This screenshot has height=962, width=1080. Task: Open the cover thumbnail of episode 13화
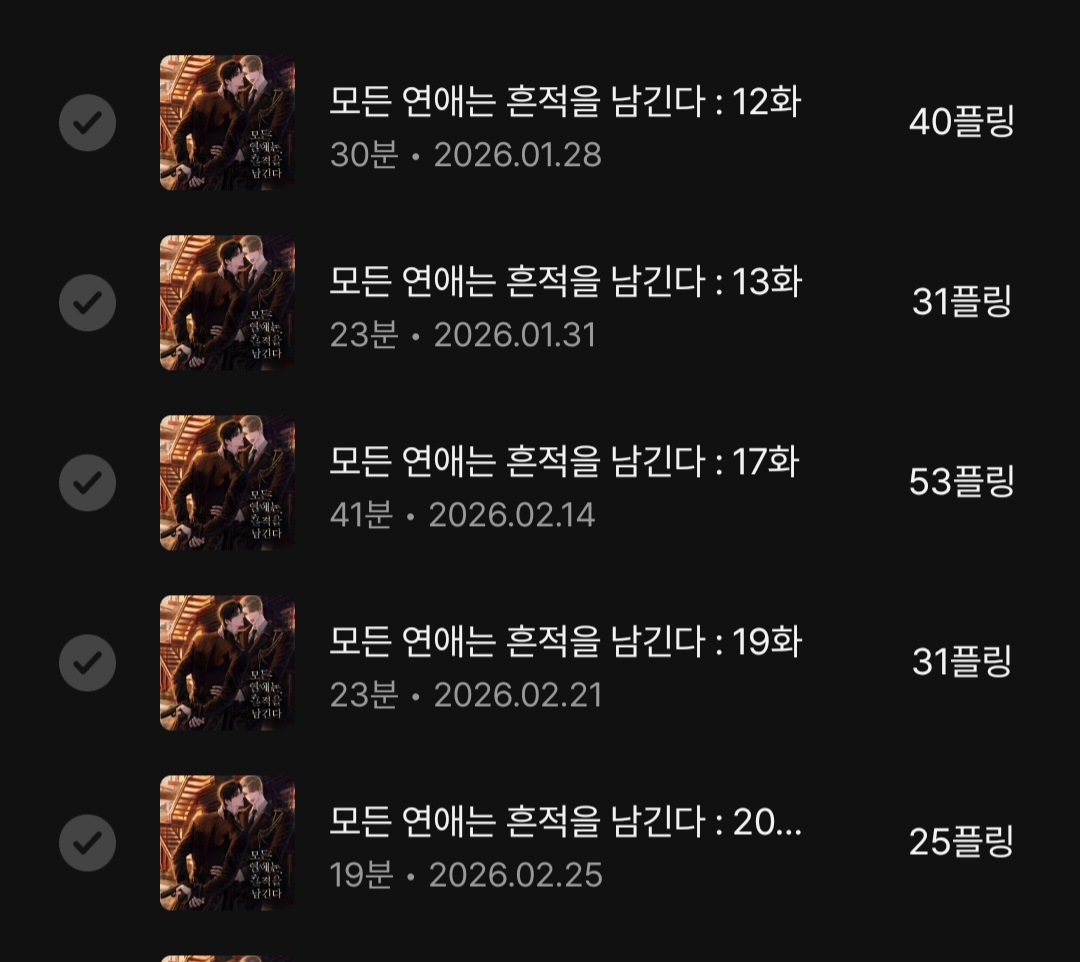227,303
